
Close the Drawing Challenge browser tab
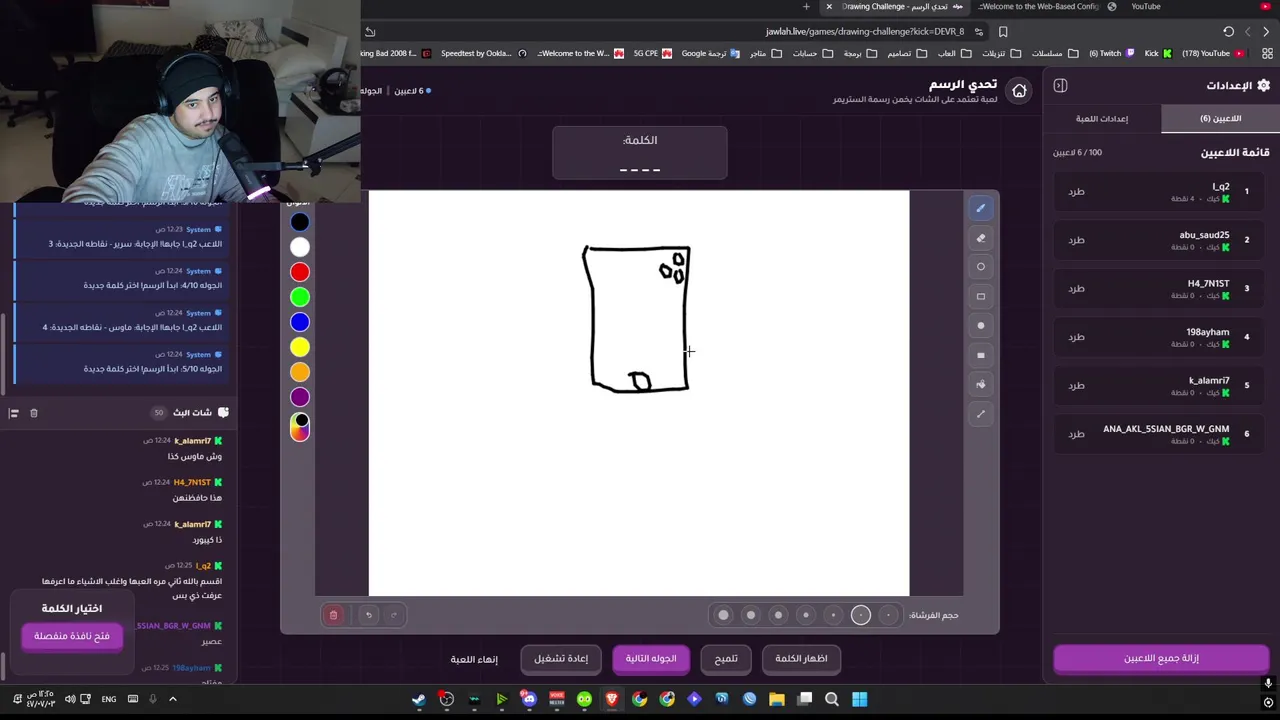829,7
